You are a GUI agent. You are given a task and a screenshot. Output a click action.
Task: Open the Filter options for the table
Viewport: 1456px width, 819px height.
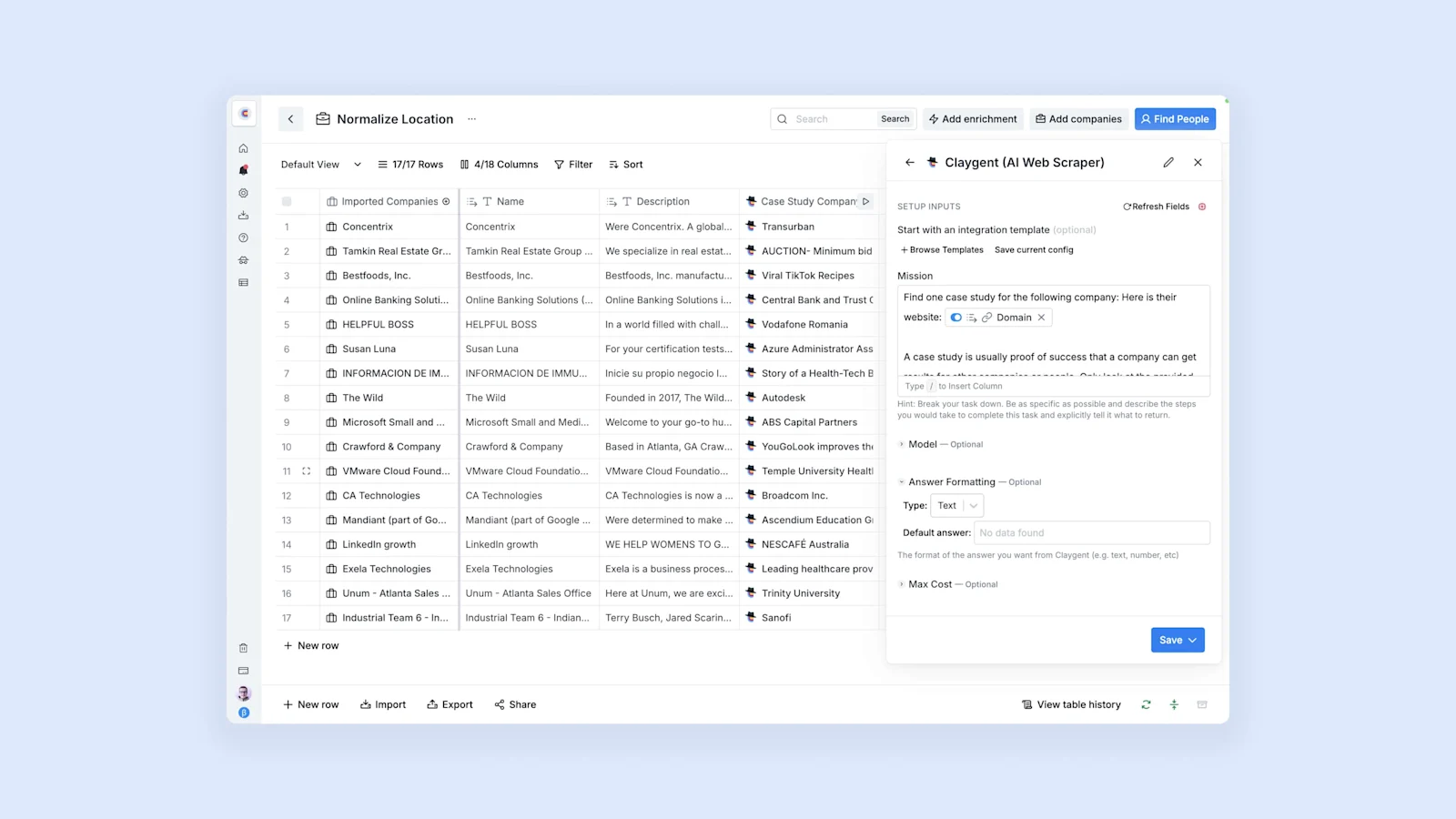(x=573, y=164)
